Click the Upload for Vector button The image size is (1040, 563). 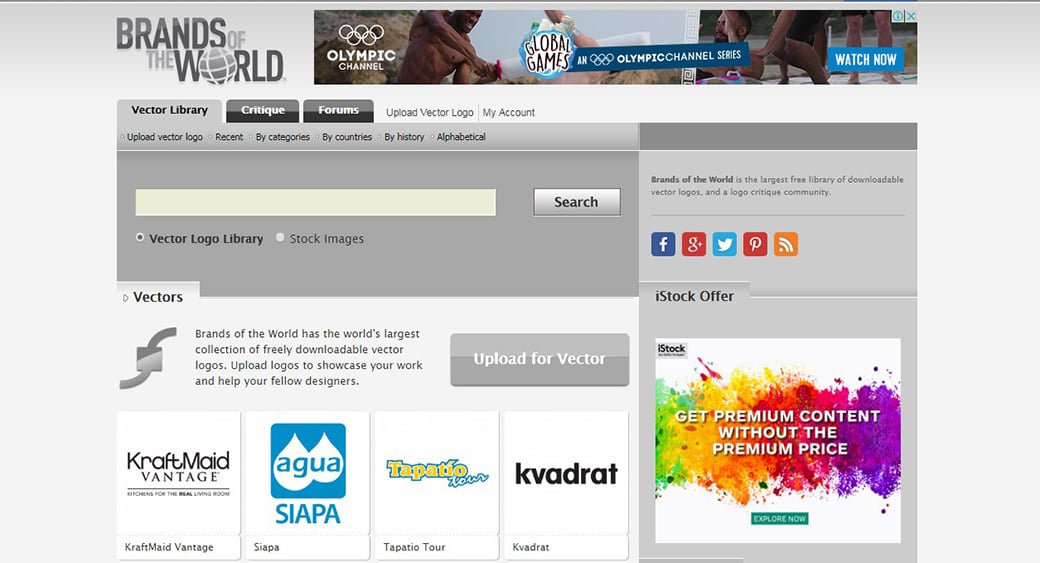[x=539, y=359]
